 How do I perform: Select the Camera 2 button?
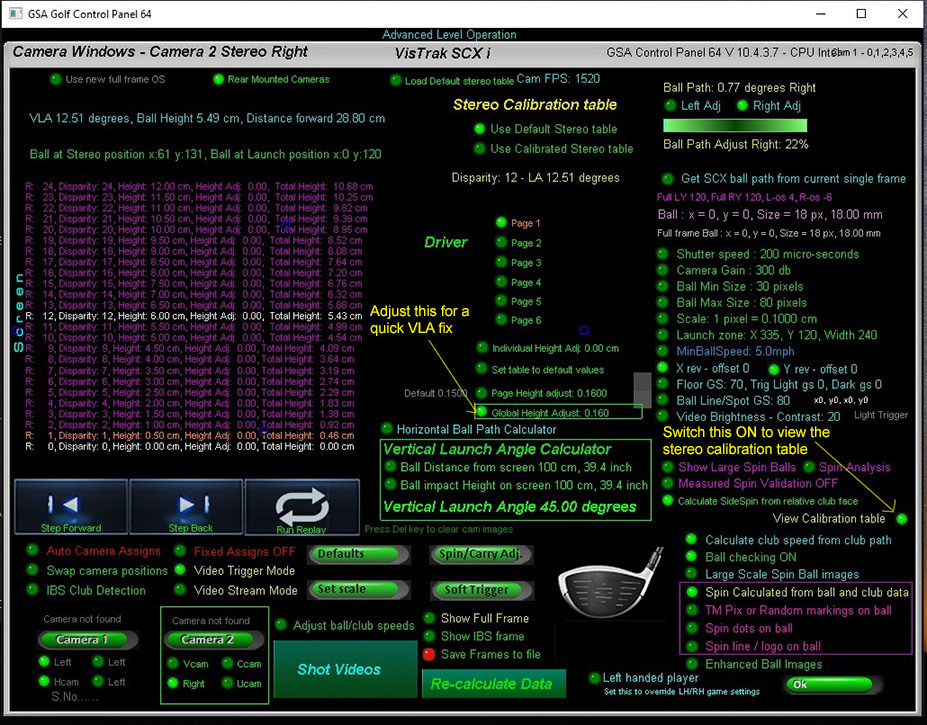[x=208, y=639]
